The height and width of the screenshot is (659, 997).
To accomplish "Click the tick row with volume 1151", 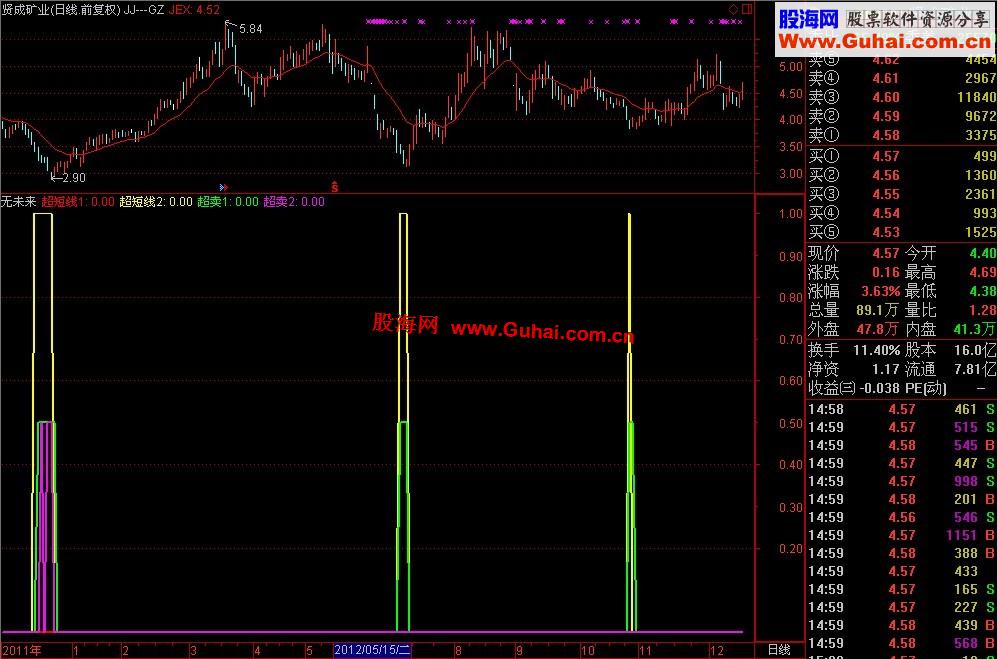I will point(902,535).
